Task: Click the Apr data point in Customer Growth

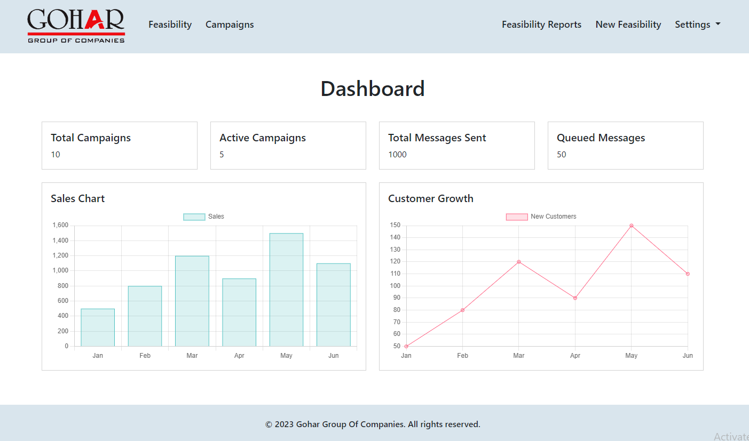Action: (575, 298)
